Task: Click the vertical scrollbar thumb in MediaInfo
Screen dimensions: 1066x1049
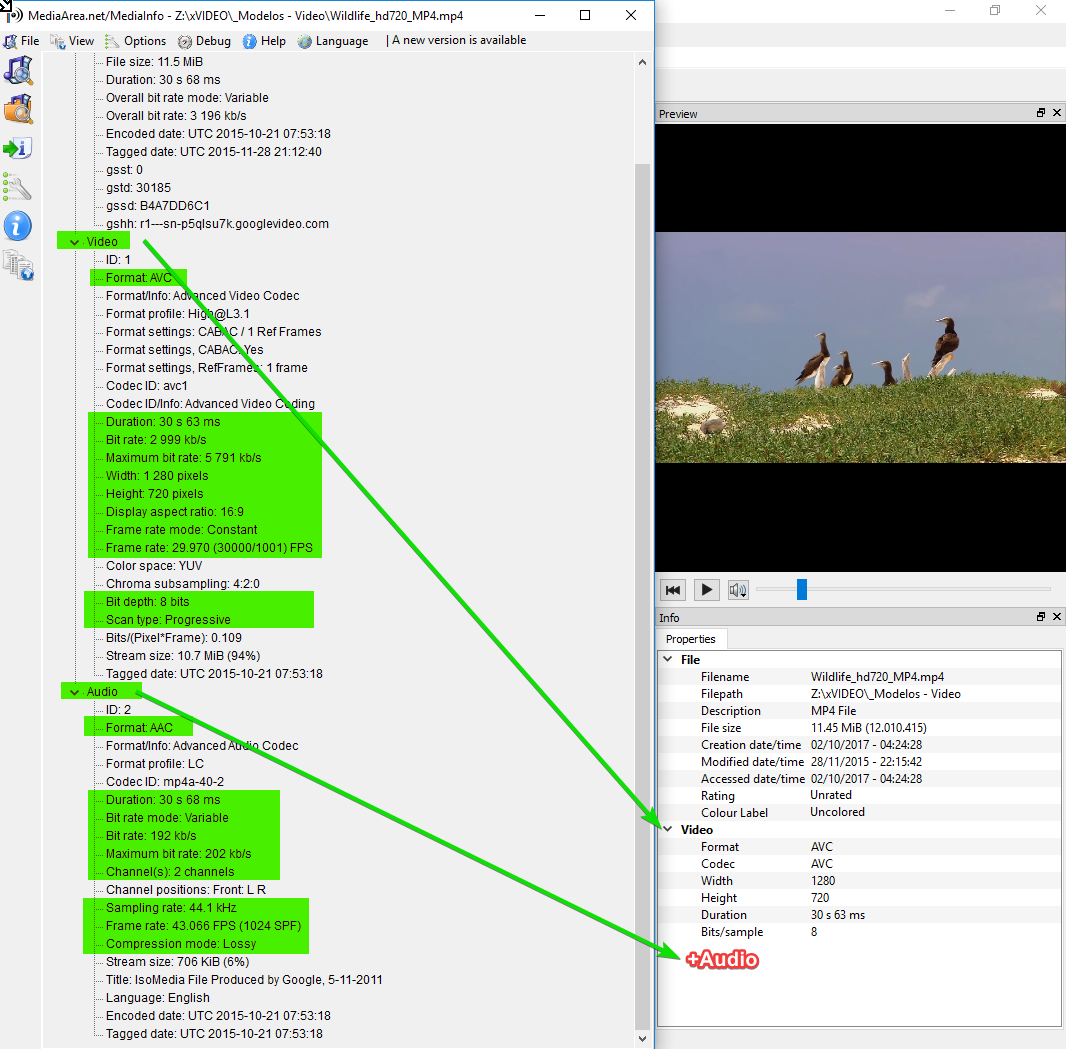Action: pyautogui.click(x=642, y=597)
